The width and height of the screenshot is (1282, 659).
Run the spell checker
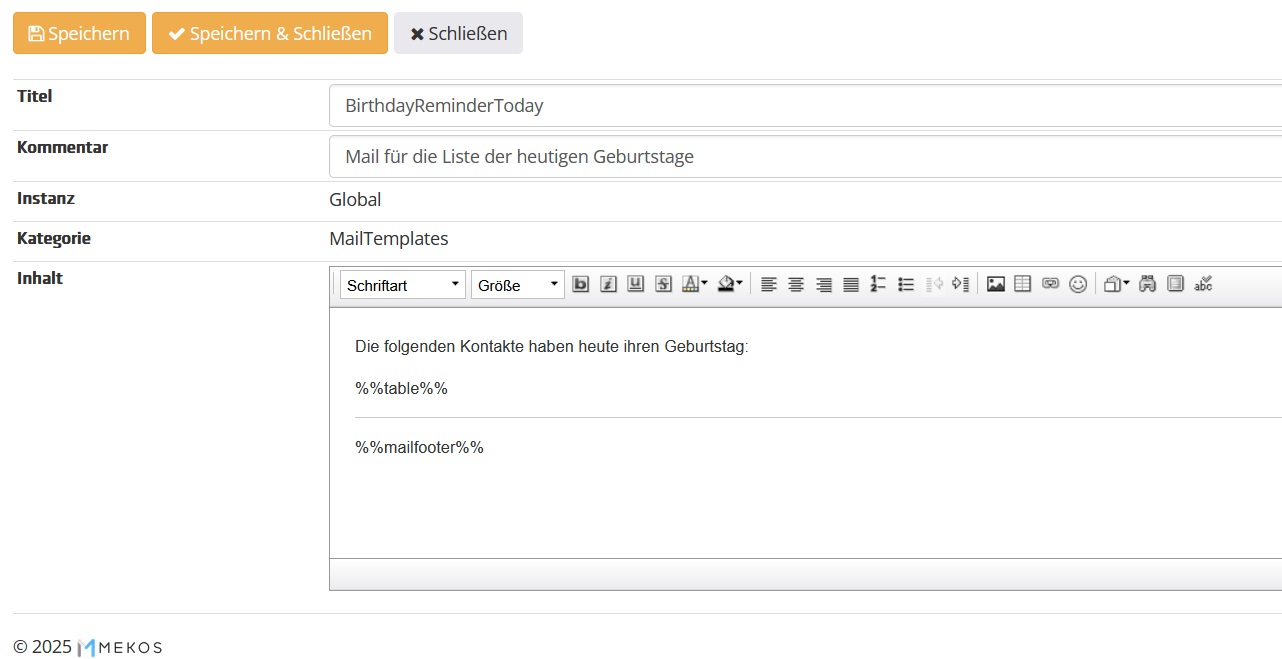coord(1203,284)
